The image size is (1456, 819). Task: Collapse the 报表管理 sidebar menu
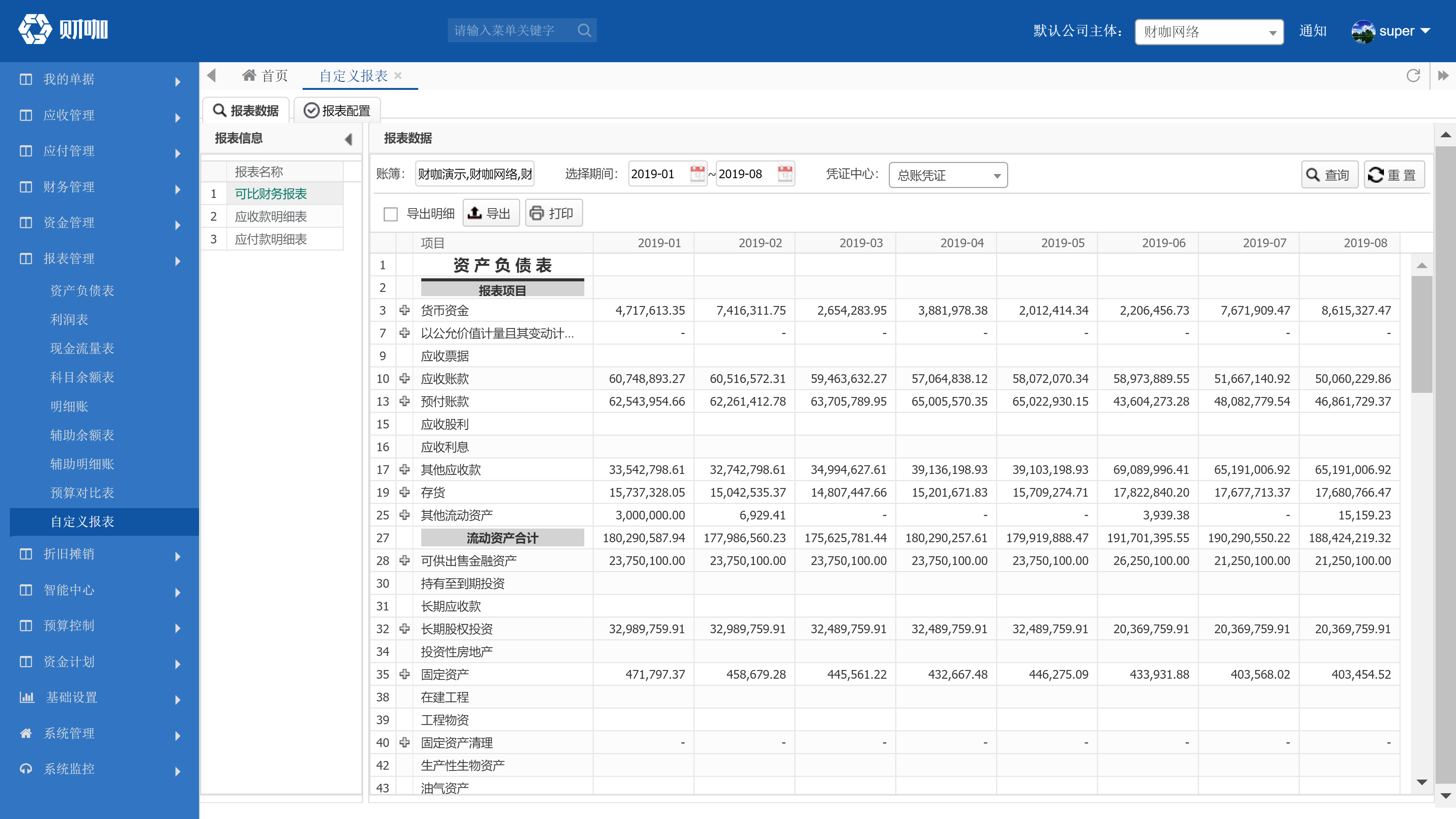99,259
